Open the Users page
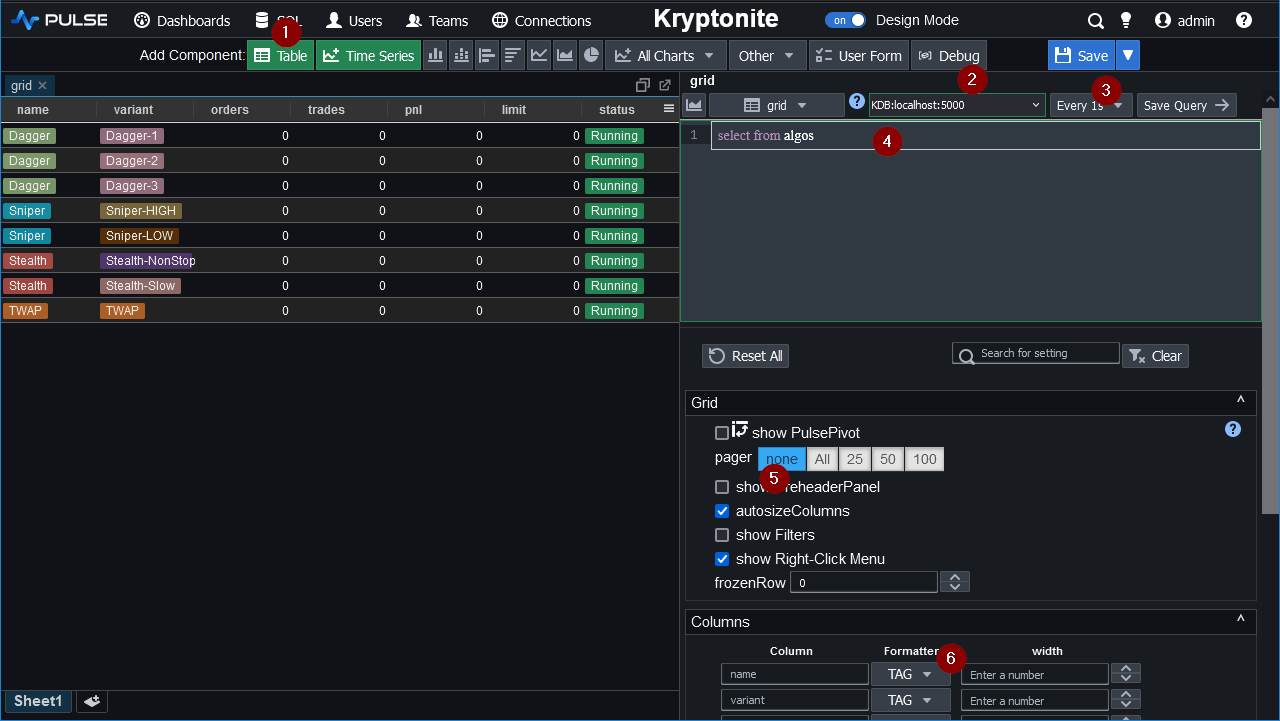 click(354, 20)
